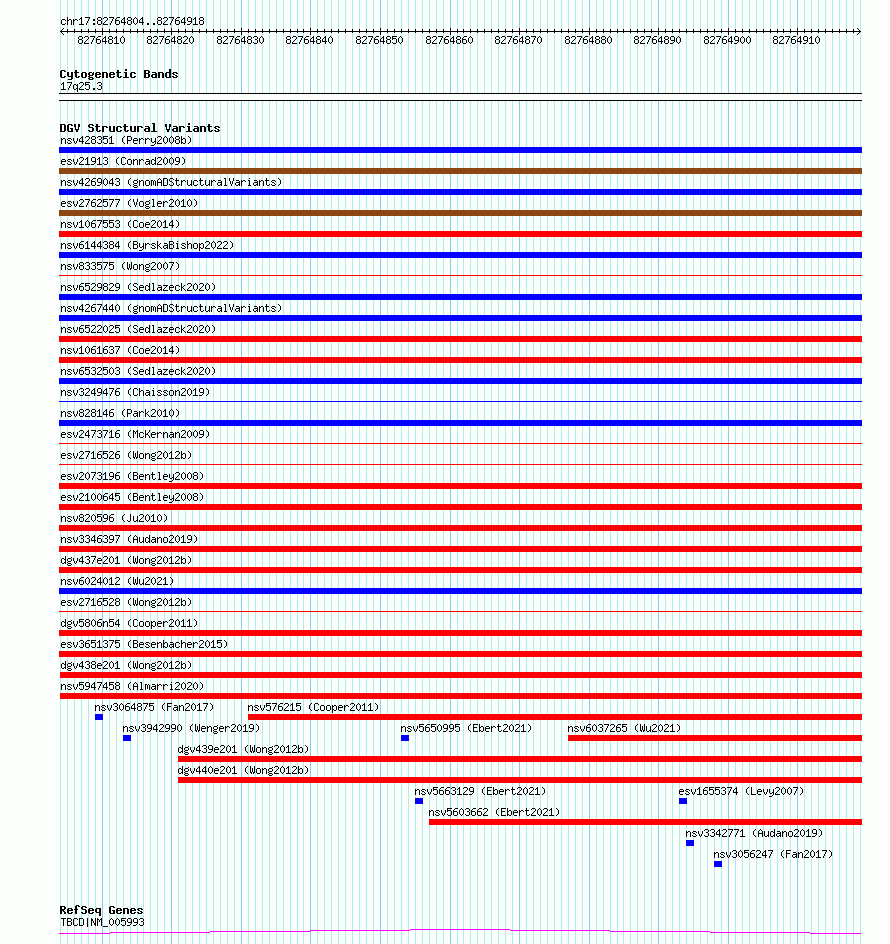Click the red bar of nsv576215 (Cooper2011)
Viewport: 890px width, 944px height.
pyautogui.click(x=555, y=717)
